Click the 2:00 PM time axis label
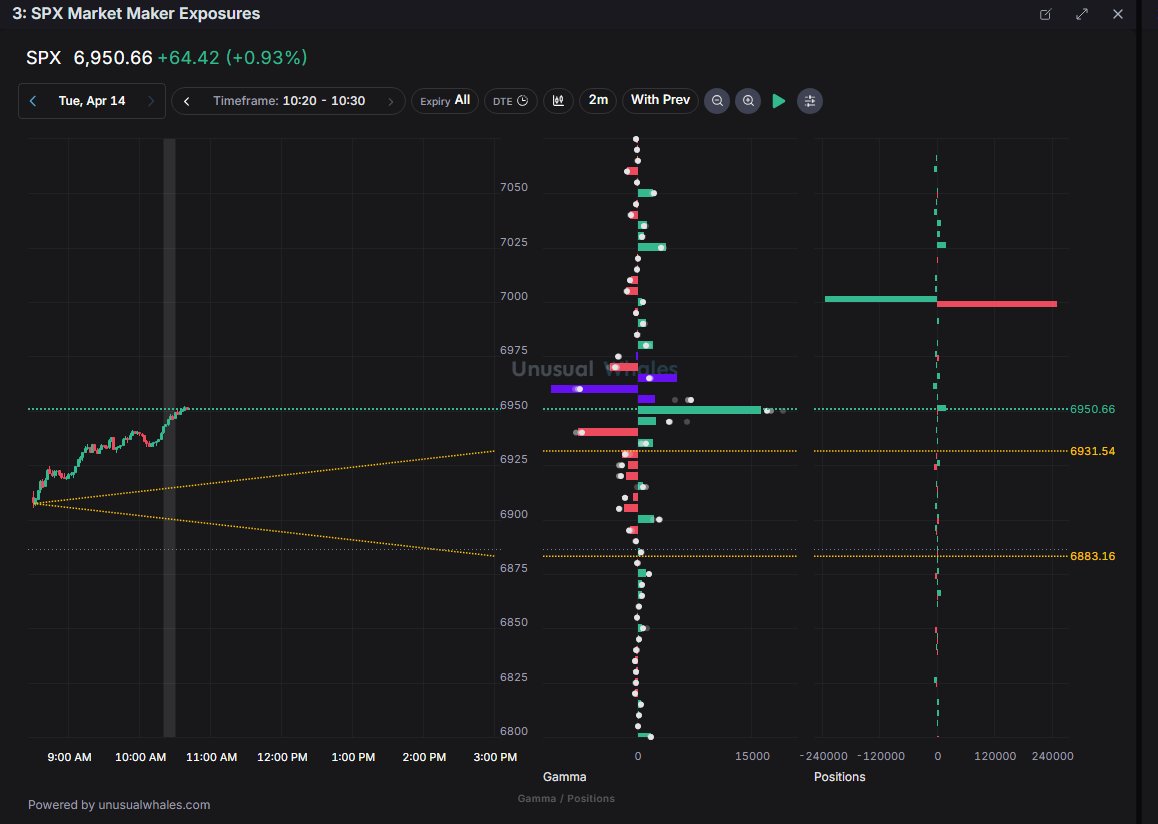Viewport: 1158px width, 824px height. coord(424,758)
